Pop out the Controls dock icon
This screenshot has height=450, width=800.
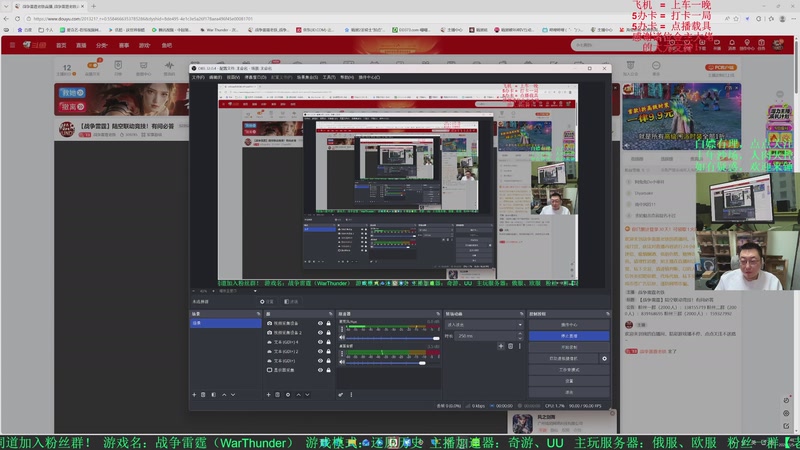coord(607,314)
